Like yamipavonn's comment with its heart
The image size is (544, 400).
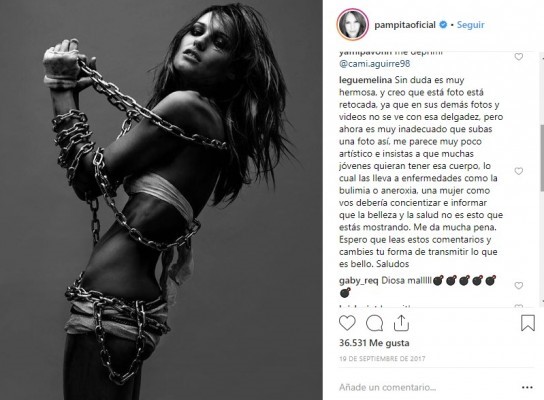(x=518, y=57)
